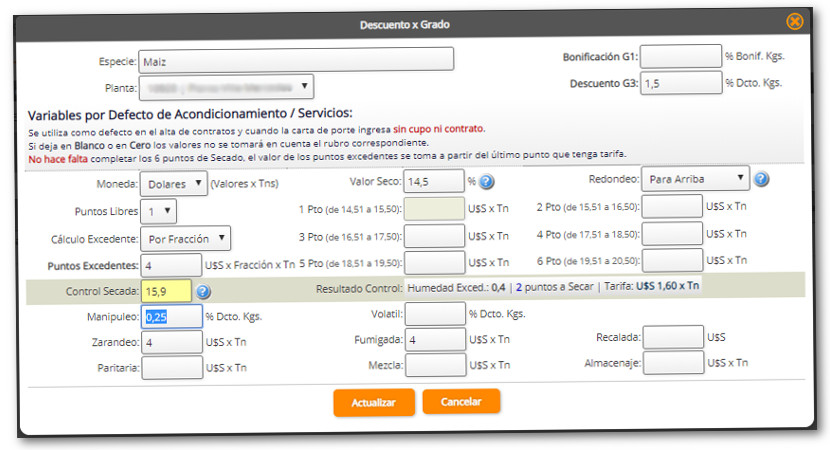Click the Zarandeo input field
Image resolution: width=830 pixels, height=450 pixels.
click(x=172, y=342)
